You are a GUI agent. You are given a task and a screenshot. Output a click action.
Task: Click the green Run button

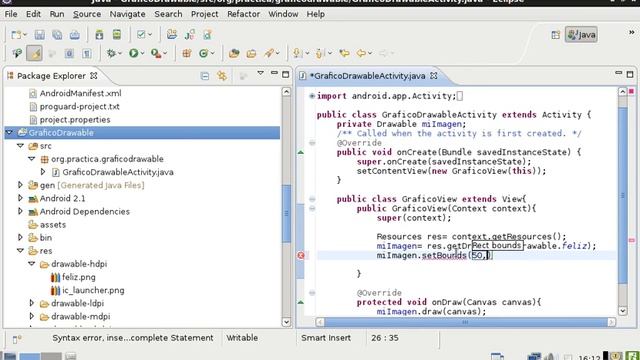point(133,53)
